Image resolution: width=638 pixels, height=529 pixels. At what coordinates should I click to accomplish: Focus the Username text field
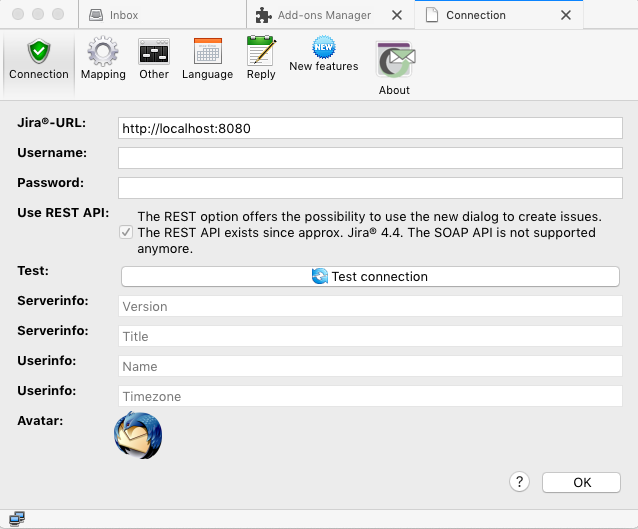click(x=370, y=158)
